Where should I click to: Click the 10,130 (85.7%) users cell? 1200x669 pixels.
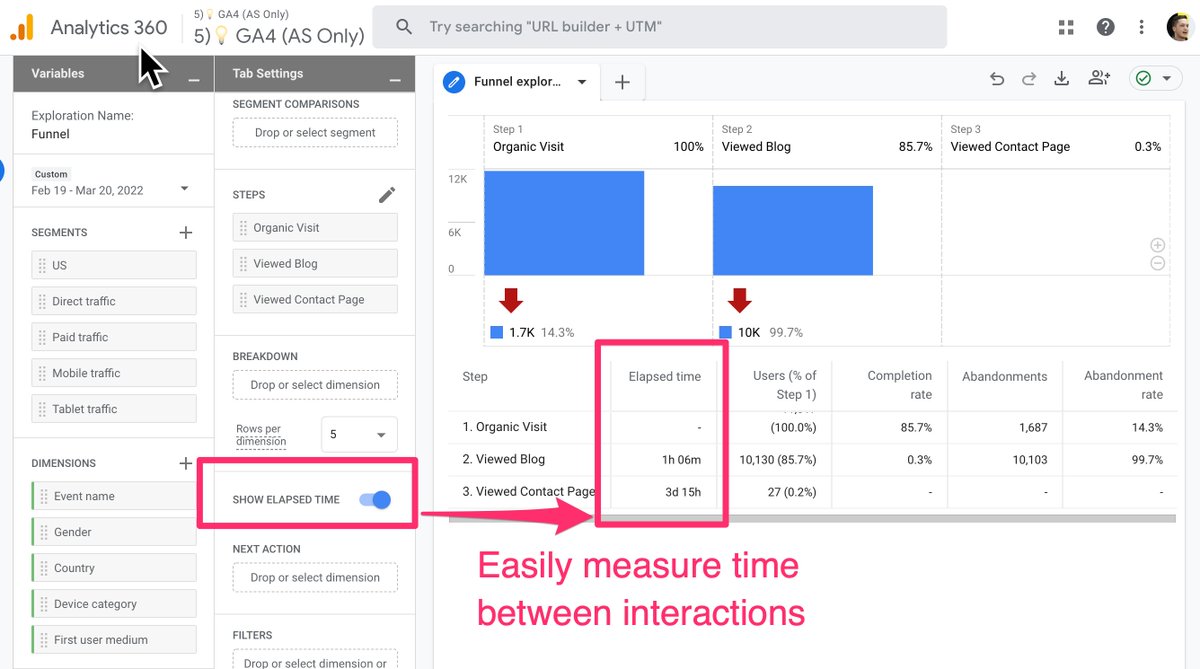pyautogui.click(x=778, y=460)
